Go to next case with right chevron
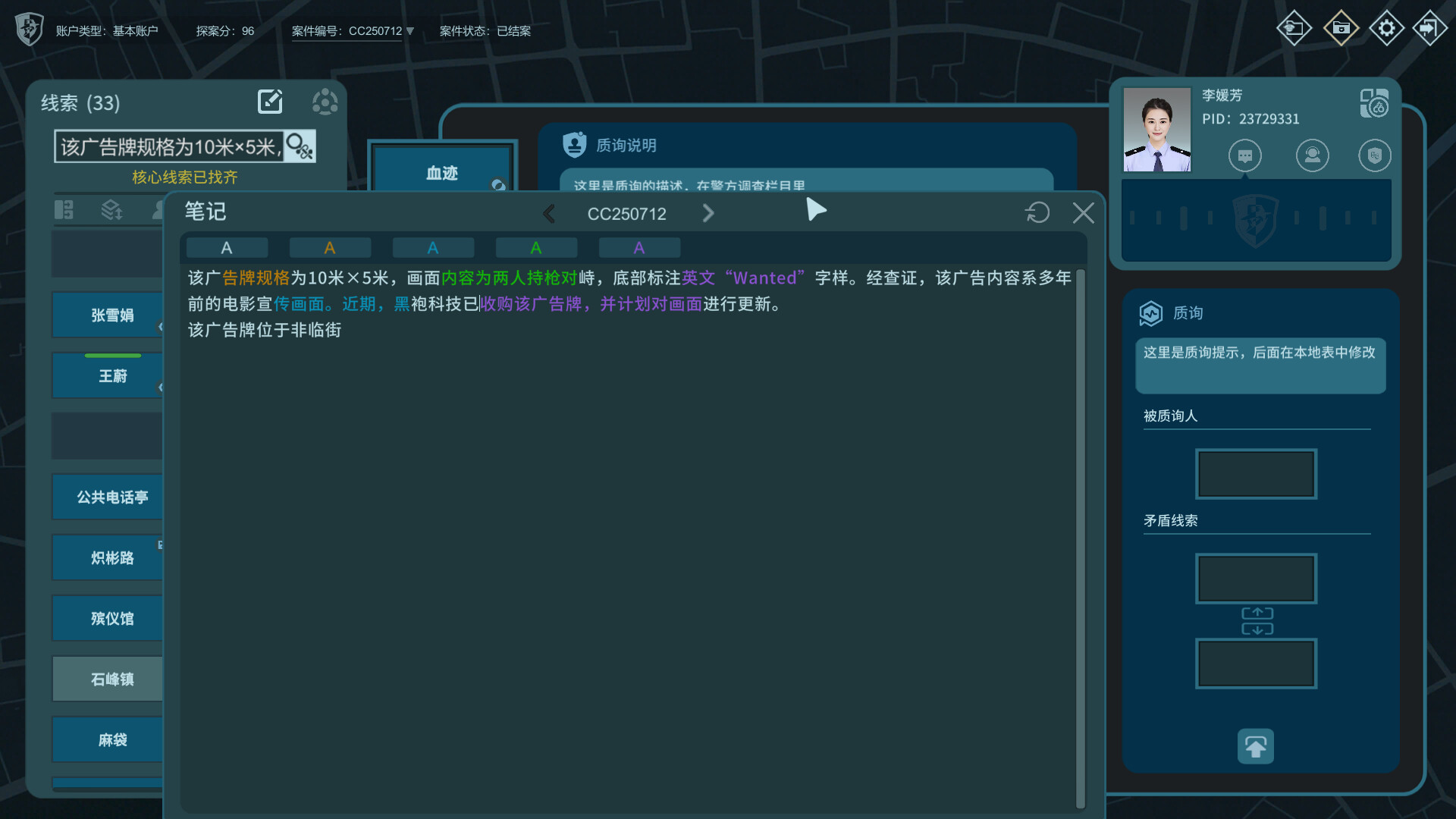The height and width of the screenshot is (819, 1456). 708,213
